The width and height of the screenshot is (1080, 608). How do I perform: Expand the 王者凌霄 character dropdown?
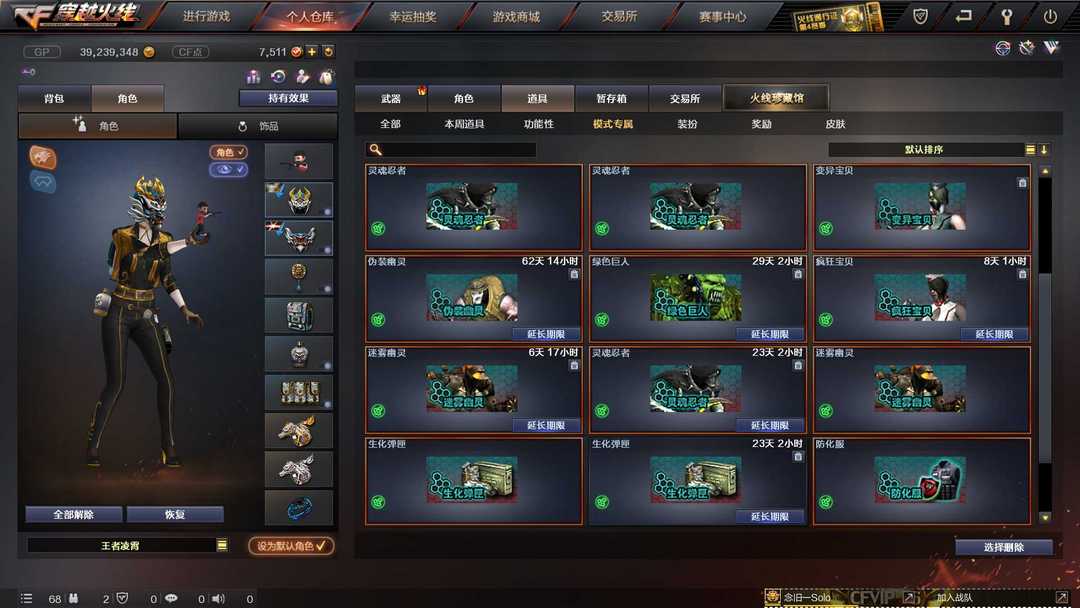pyautogui.click(x=222, y=545)
